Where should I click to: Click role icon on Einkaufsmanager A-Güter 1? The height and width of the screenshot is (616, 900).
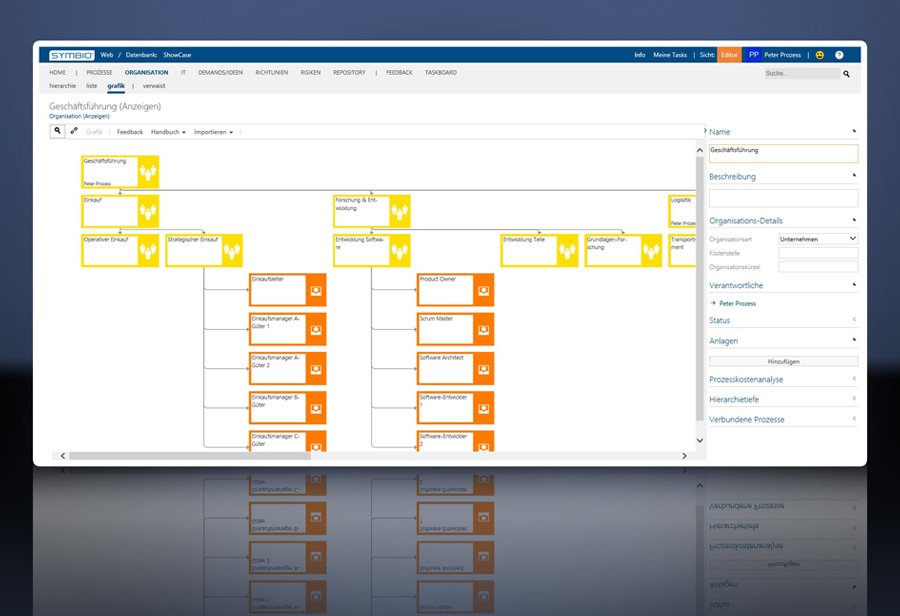tap(316, 330)
